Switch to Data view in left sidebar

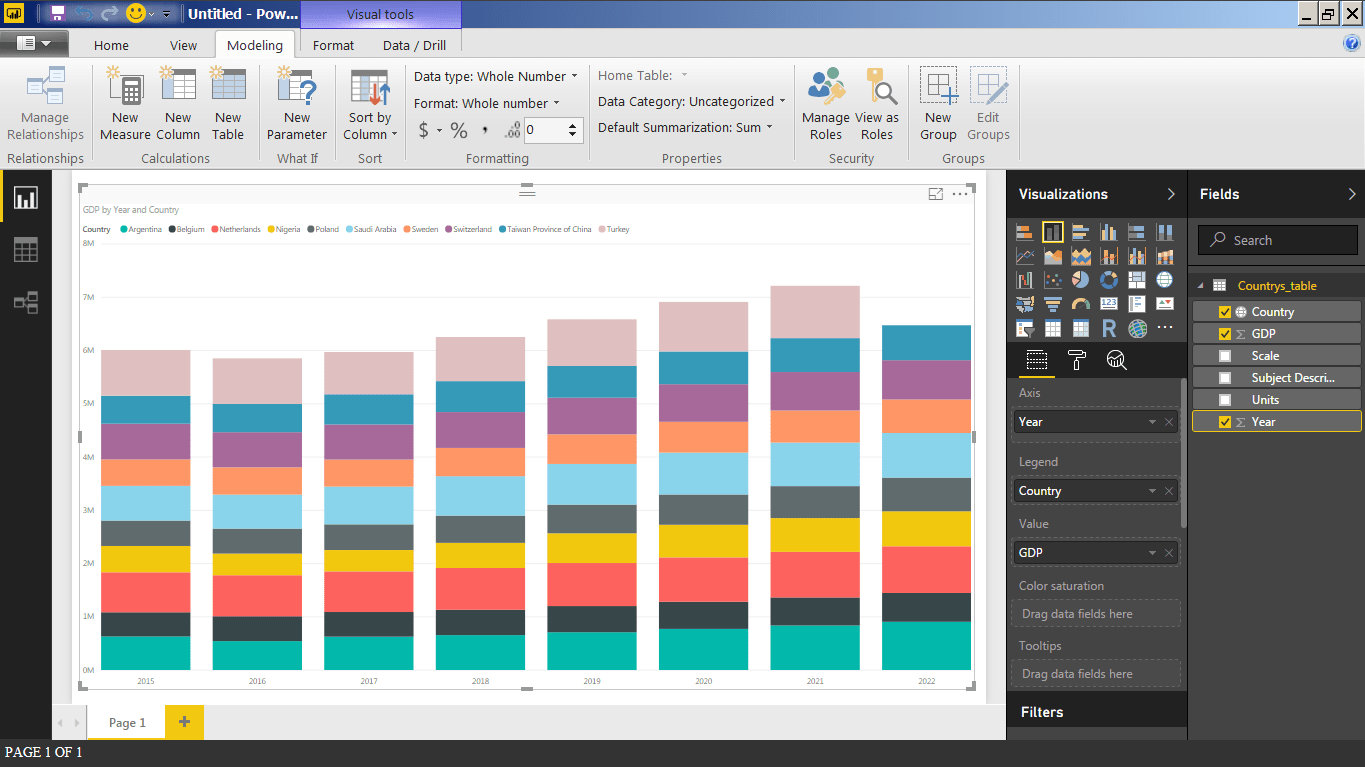click(27, 249)
